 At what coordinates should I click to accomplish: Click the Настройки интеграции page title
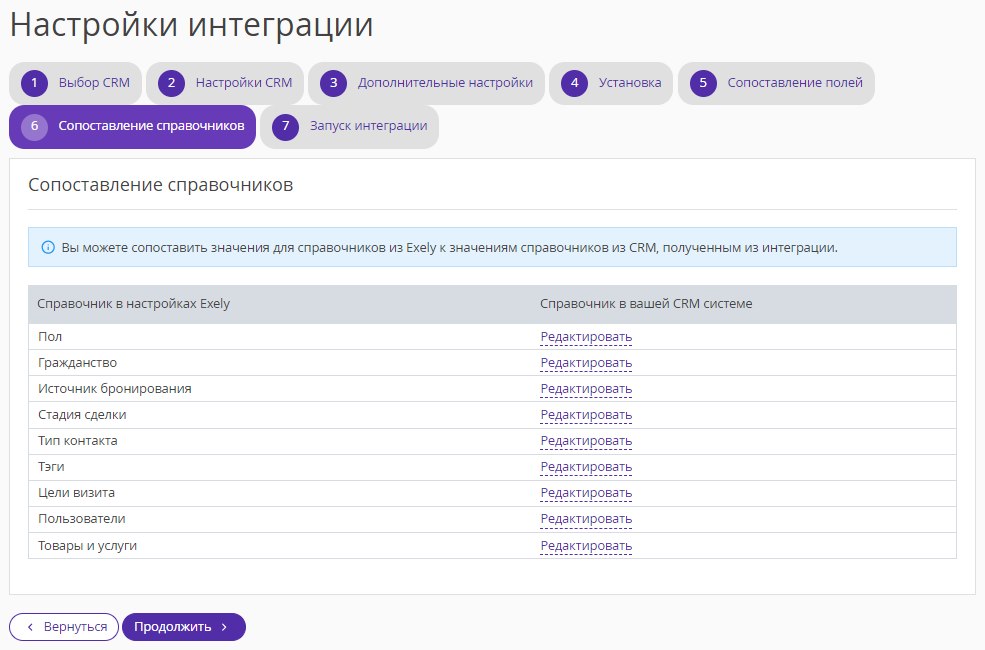click(192, 25)
